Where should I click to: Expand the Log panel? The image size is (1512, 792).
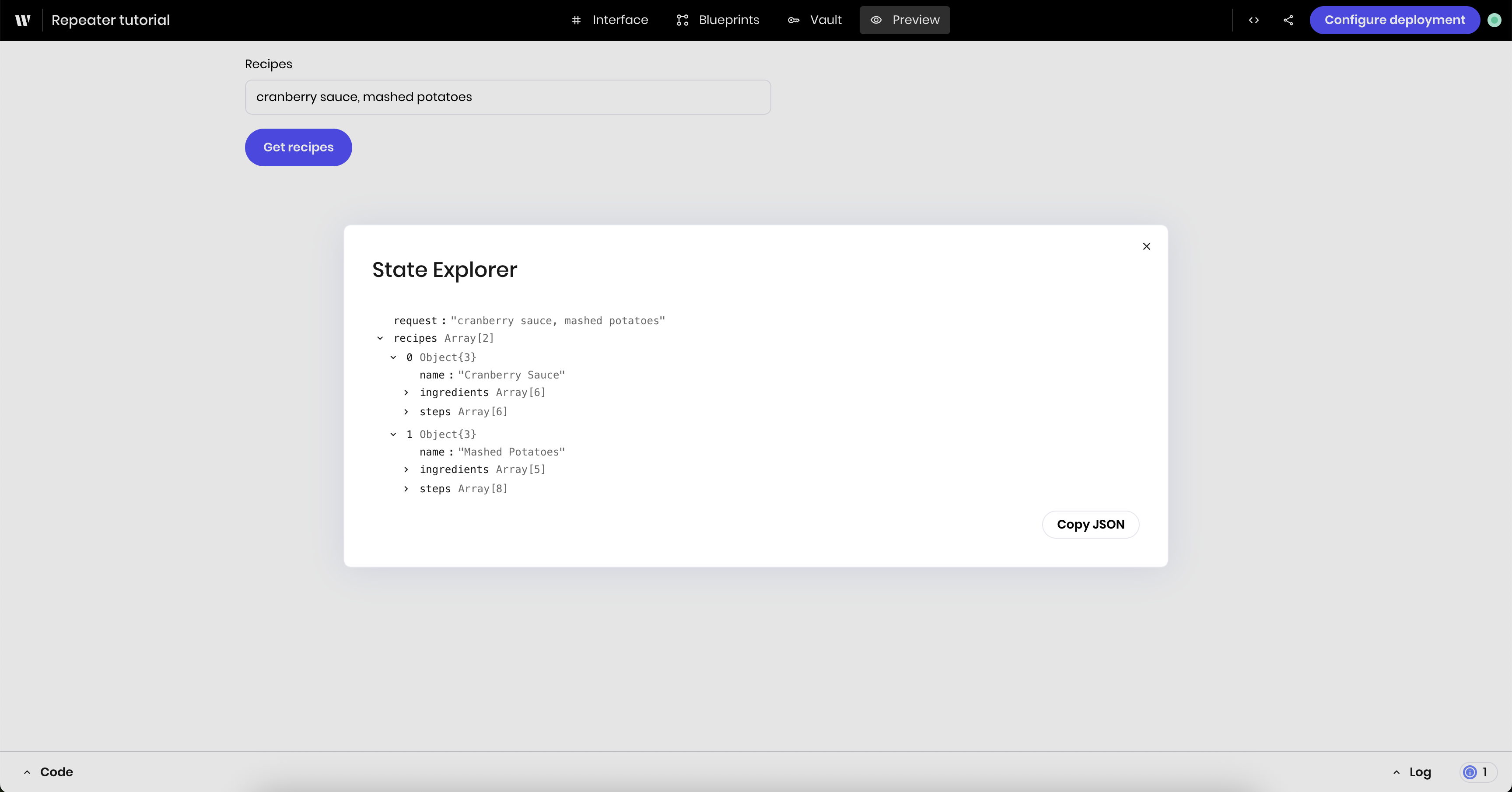[1412, 772]
